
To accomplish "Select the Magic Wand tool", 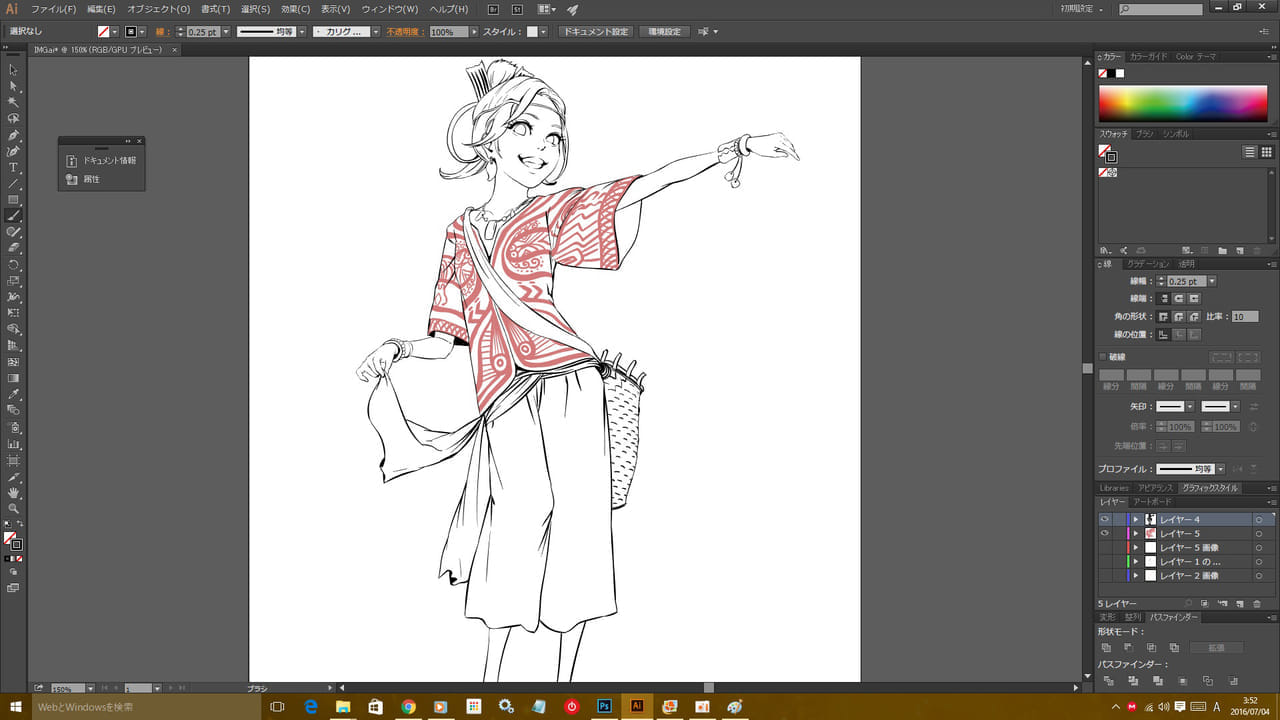I will click(x=14, y=102).
